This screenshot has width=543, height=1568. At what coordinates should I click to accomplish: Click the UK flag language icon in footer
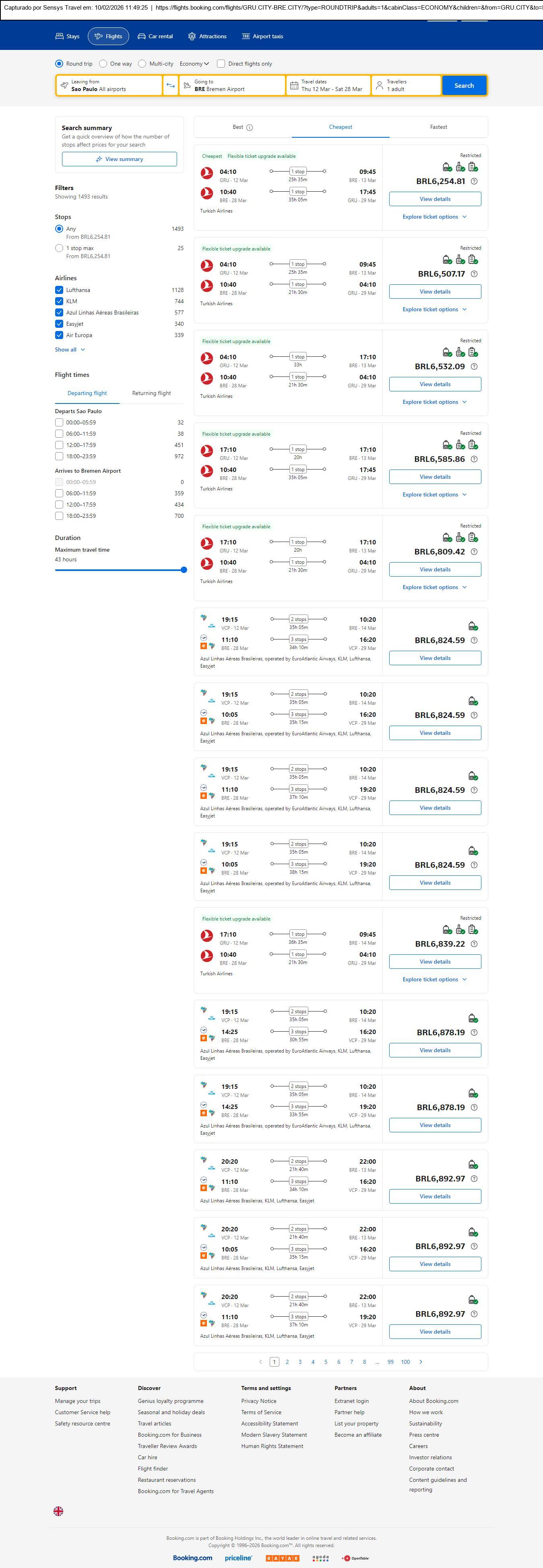pyautogui.click(x=58, y=1511)
